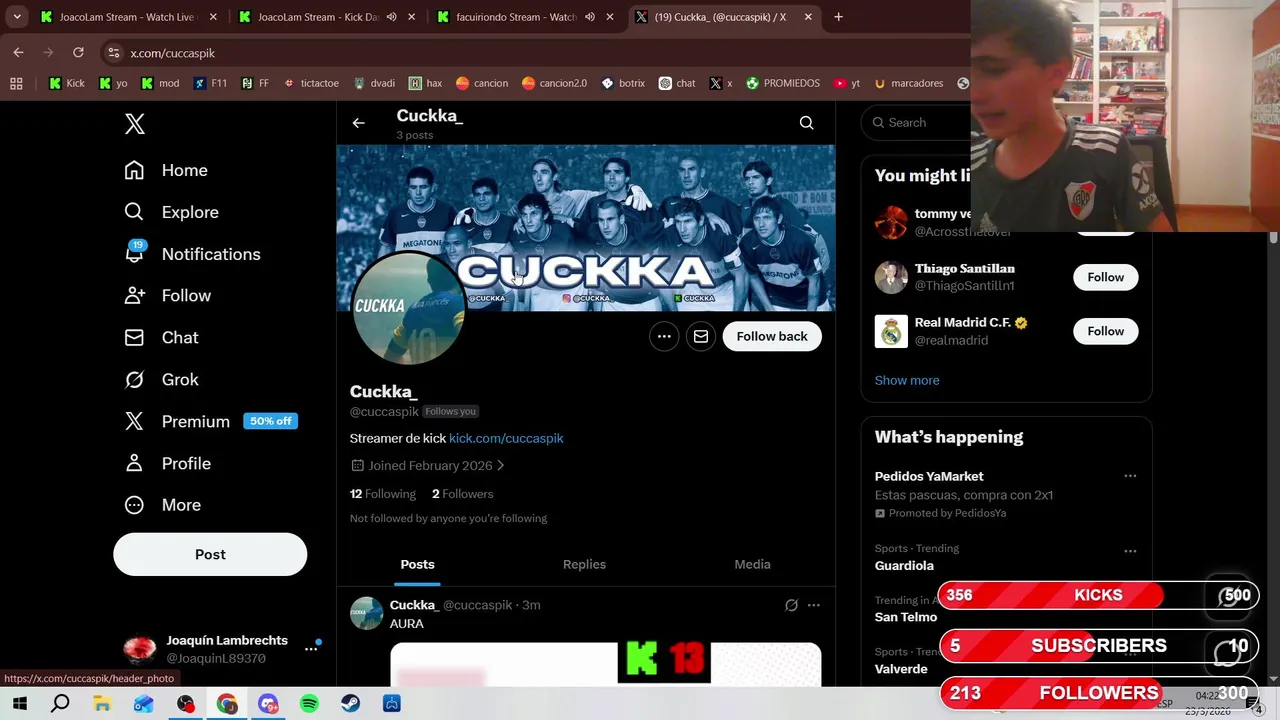Open more options on AURA post
The image size is (1280, 720).
(814, 605)
